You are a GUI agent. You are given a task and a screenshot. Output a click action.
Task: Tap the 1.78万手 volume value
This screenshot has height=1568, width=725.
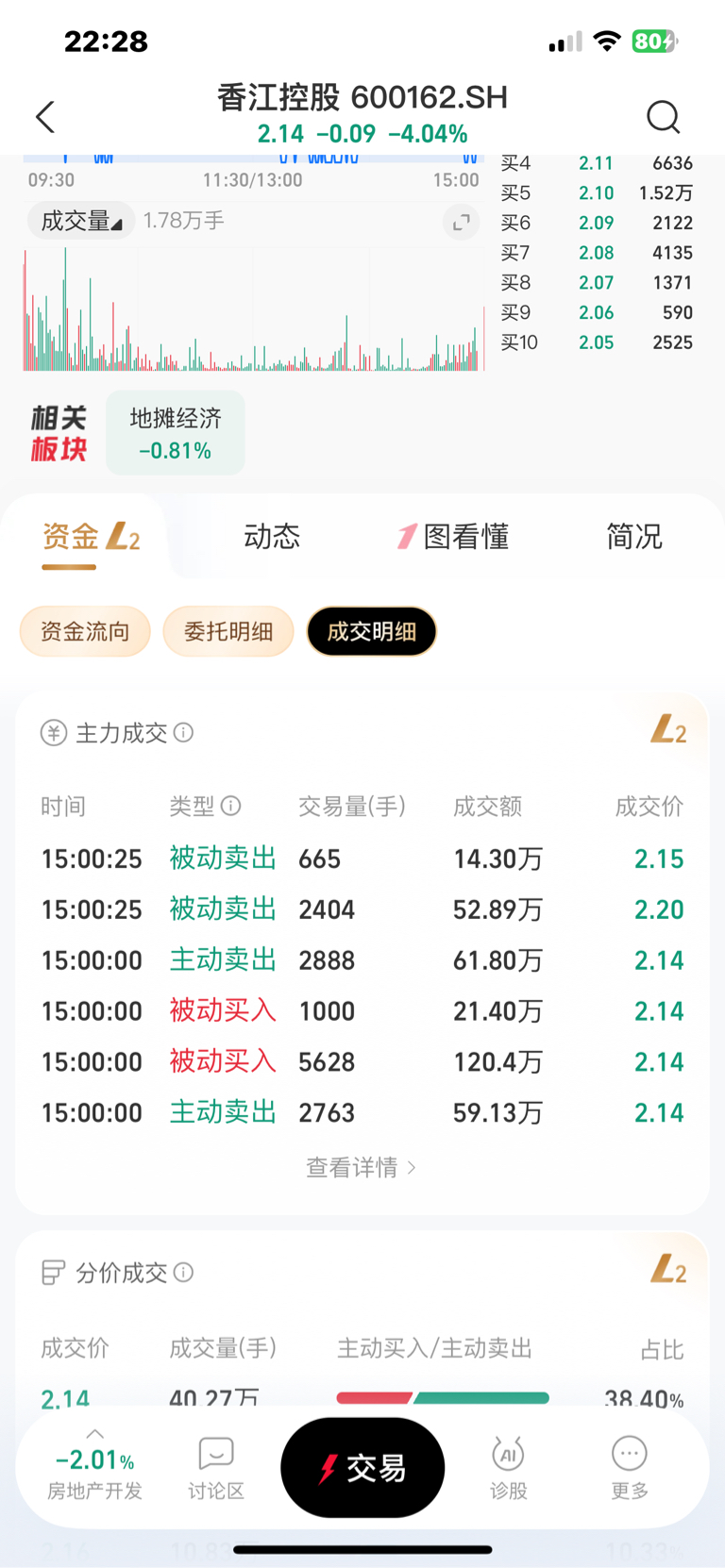point(184,221)
